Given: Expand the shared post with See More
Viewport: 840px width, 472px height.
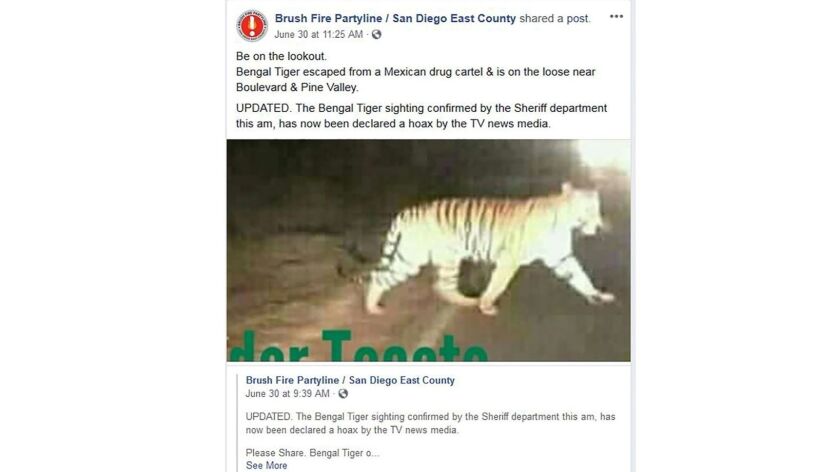Looking at the screenshot, I should click(266, 466).
